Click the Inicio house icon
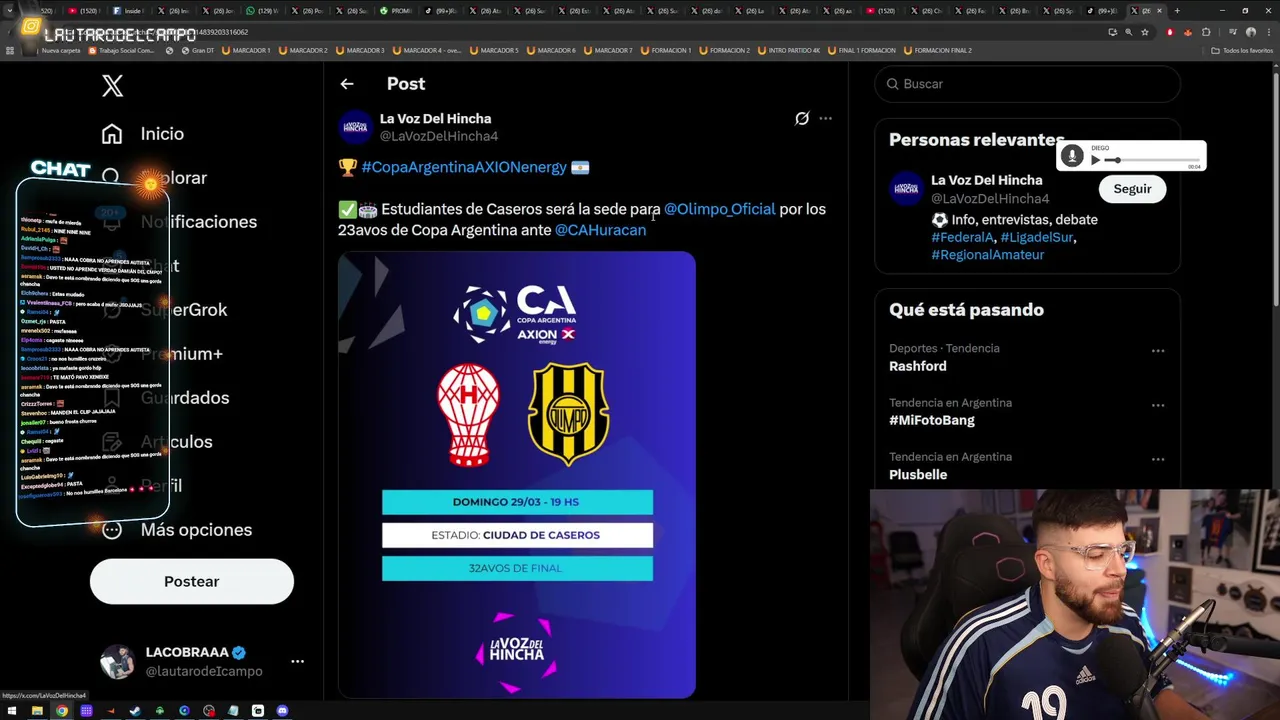Image resolution: width=1280 pixels, height=720 pixels. click(112, 134)
